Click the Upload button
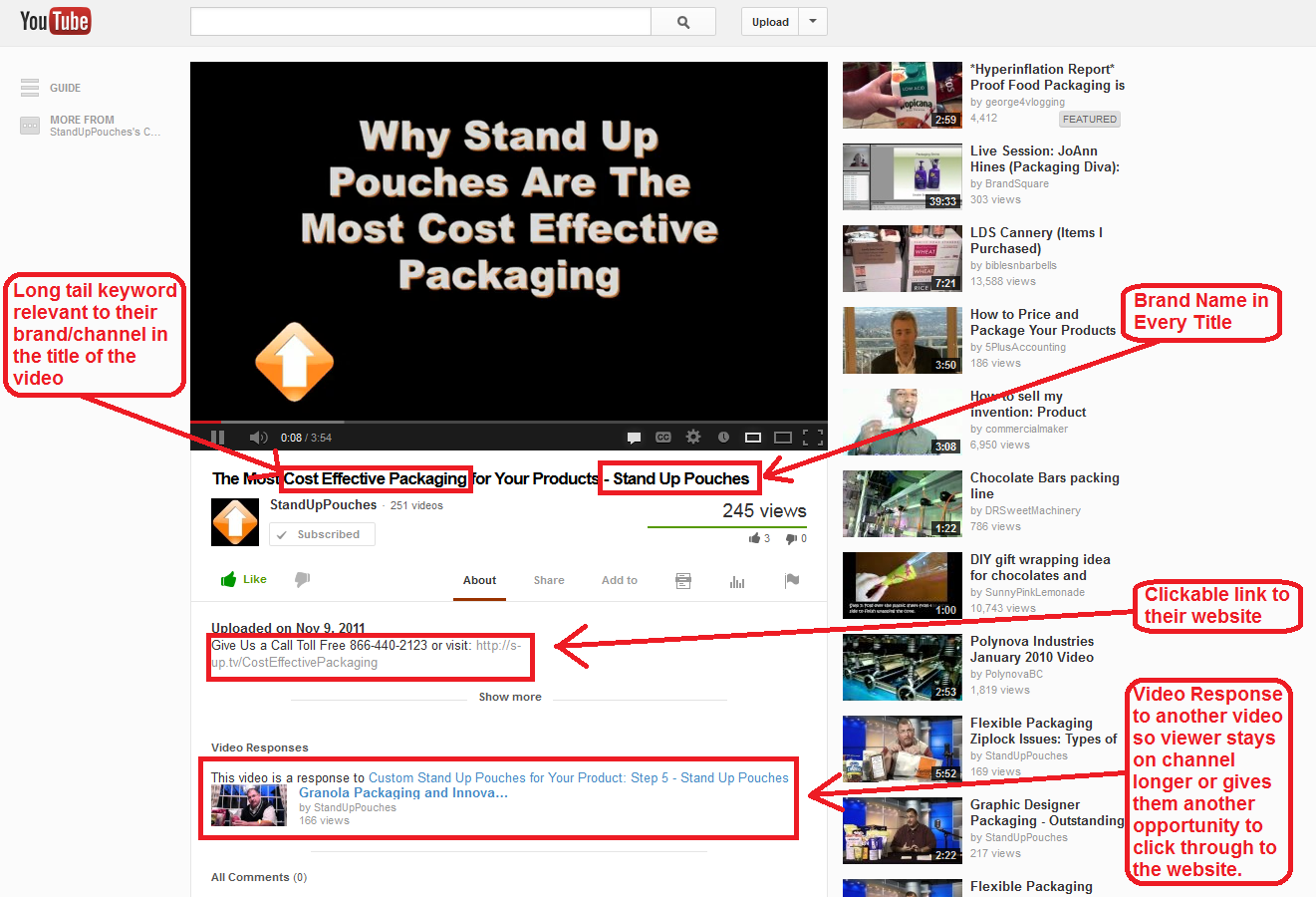 [x=770, y=22]
